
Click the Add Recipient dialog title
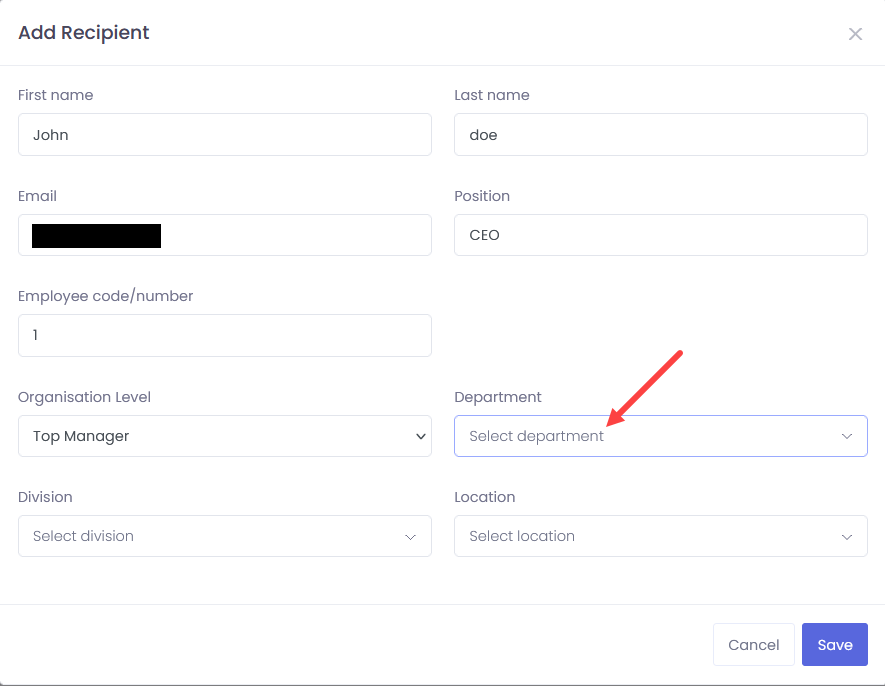coord(84,33)
